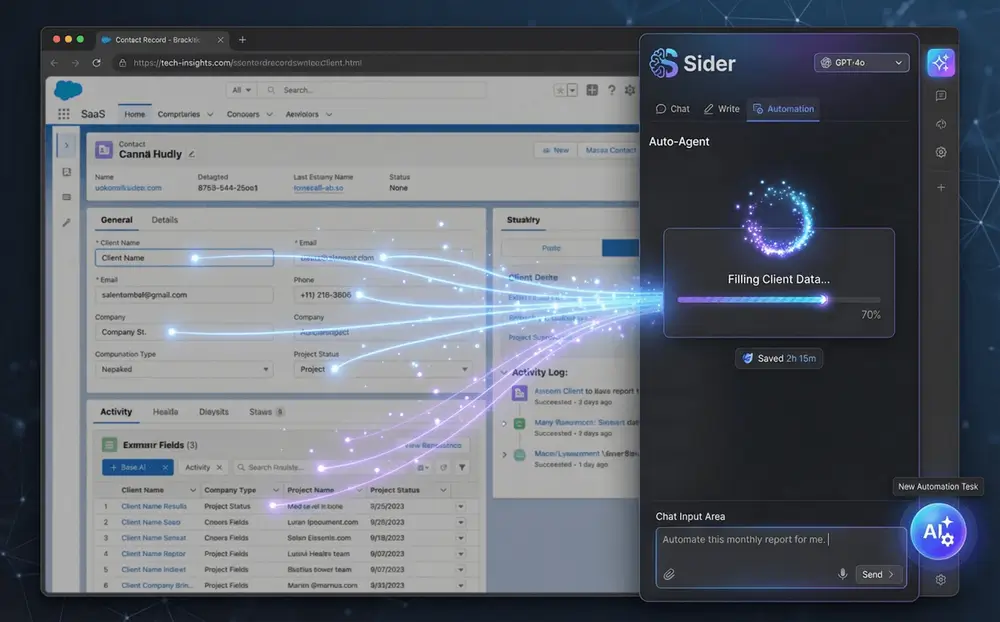Click the pencil icon beside Canna Hudly
The width and height of the screenshot is (1000, 622).
pos(191,154)
